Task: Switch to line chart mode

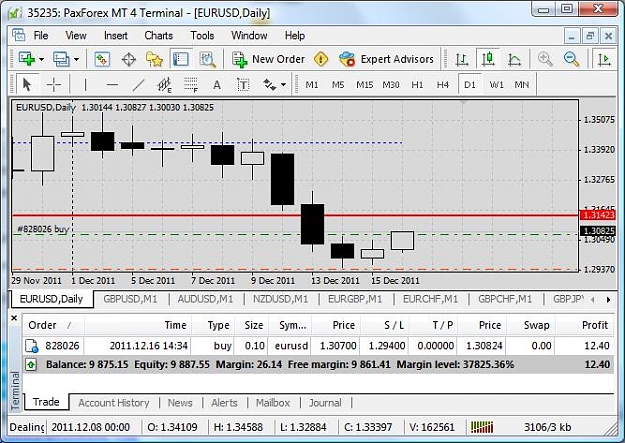Action: [514, 59]
